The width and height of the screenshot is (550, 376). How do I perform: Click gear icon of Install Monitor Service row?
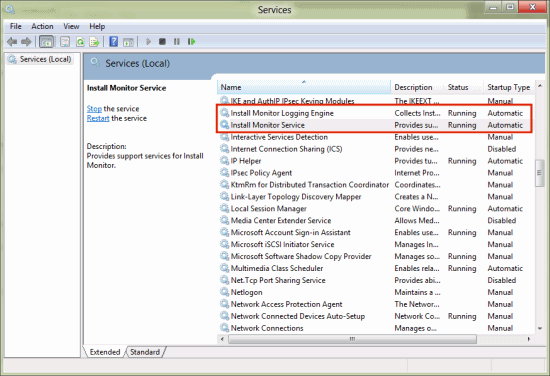click(224, 125)
